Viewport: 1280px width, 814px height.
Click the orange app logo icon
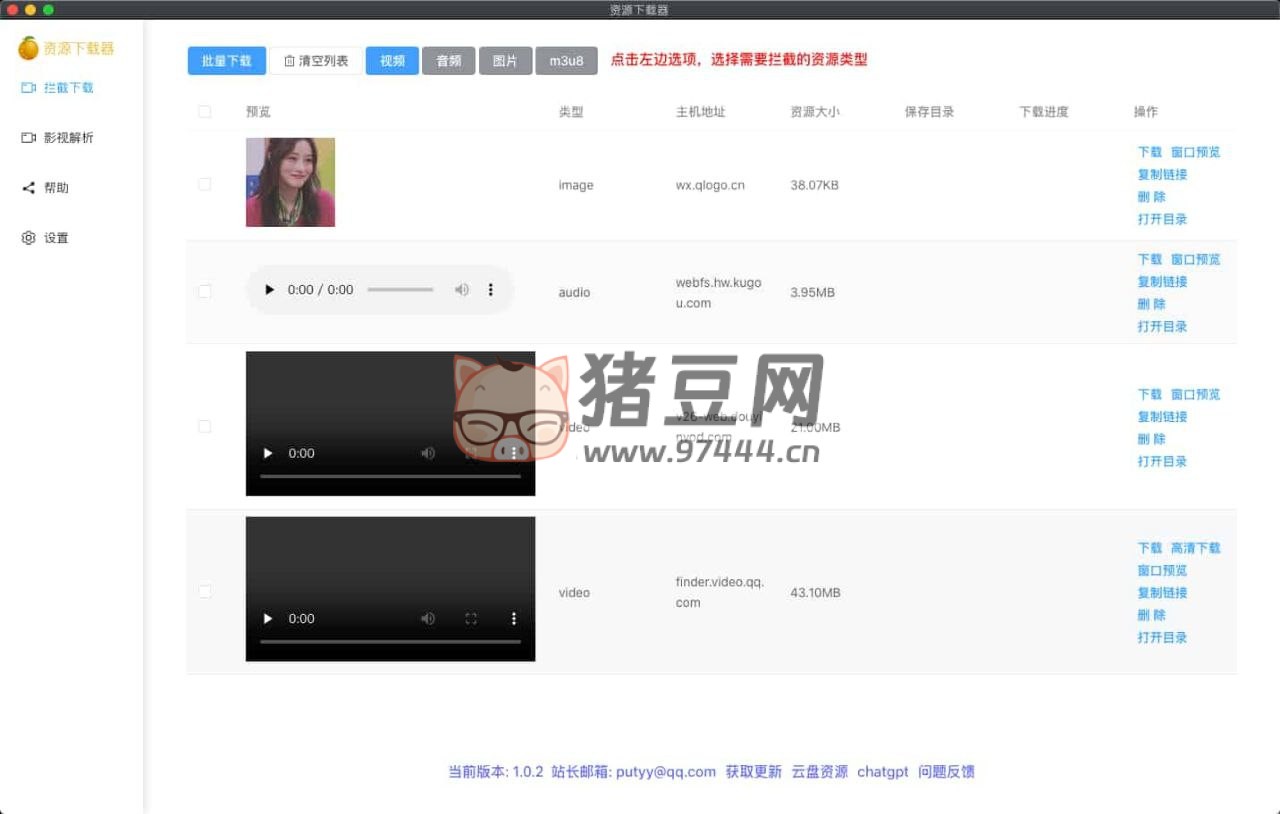[28, 48]
